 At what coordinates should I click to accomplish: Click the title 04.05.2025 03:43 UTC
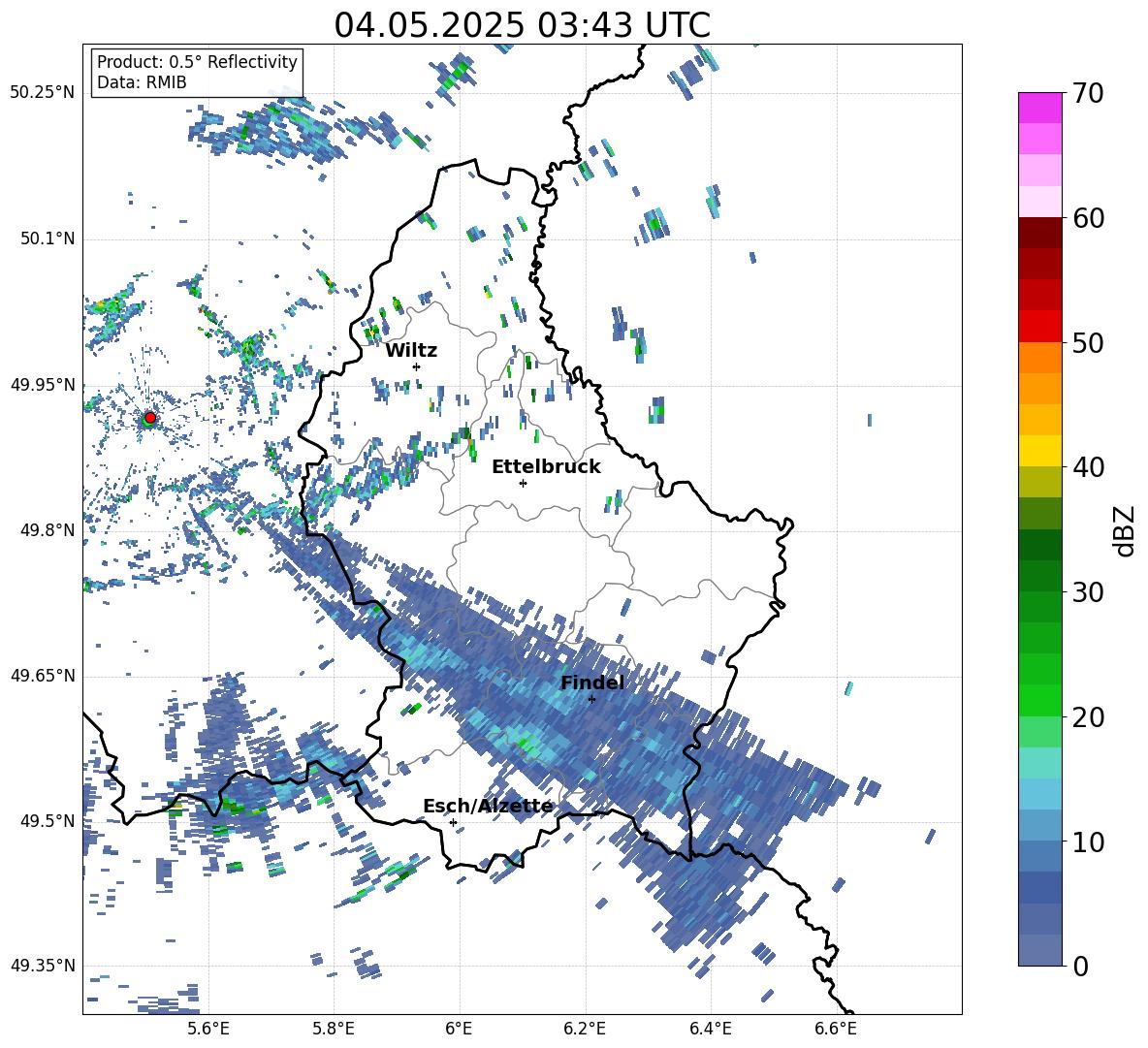click(522, 25)
